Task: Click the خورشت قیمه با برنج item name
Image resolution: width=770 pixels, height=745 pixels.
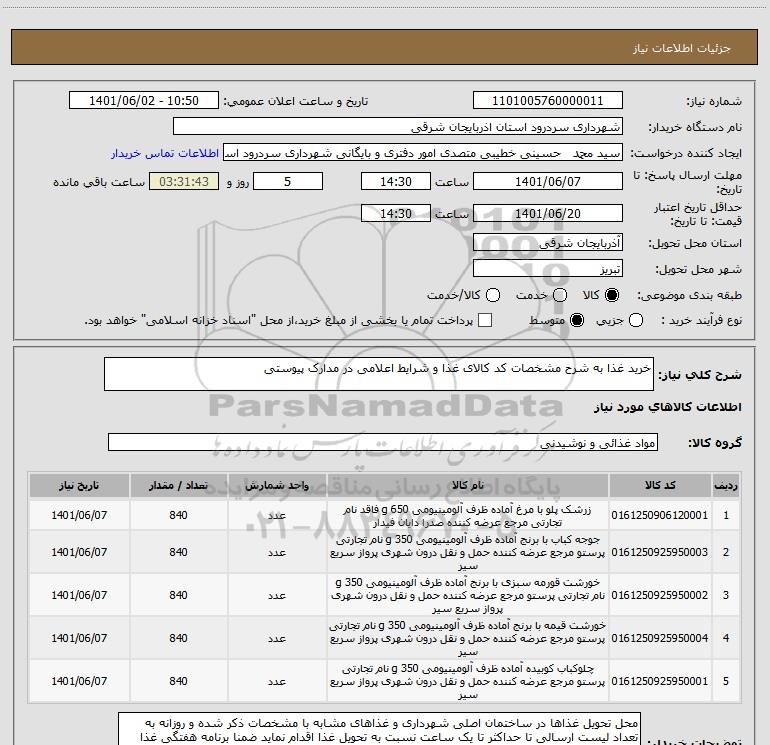Action: coord(468,638)
